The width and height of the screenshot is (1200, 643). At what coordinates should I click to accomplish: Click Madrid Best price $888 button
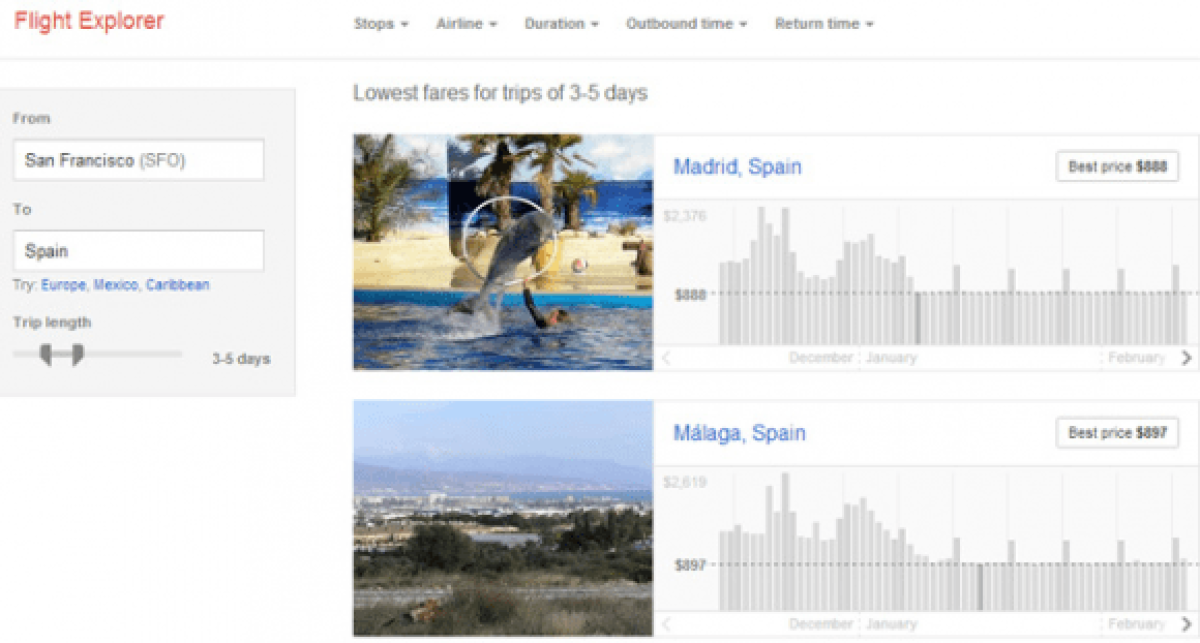point(1116,167)
